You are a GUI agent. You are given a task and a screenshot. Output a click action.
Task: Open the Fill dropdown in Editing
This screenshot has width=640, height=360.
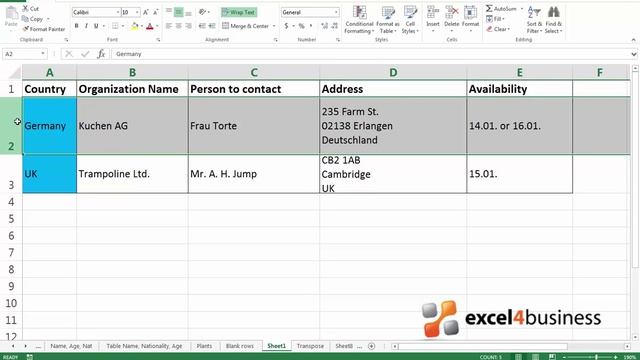point(495,19)
